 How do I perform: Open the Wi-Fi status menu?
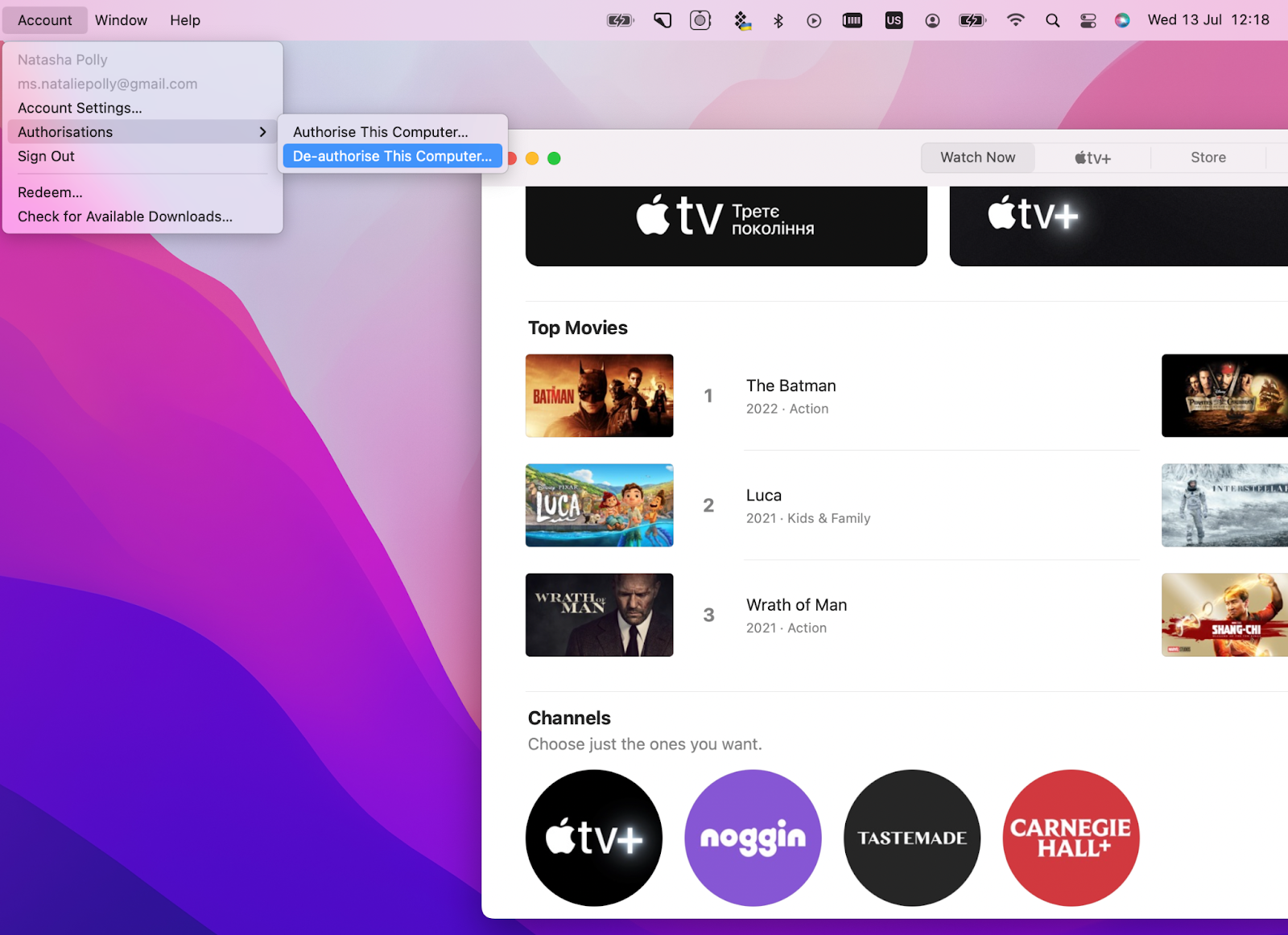click(x=1016, y=20)
